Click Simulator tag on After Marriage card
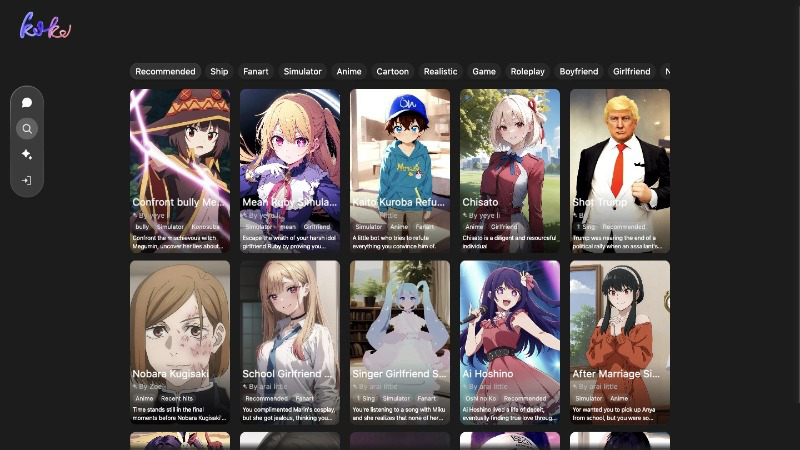This screenshot has height=450, width=800. [x=589, y=398]
